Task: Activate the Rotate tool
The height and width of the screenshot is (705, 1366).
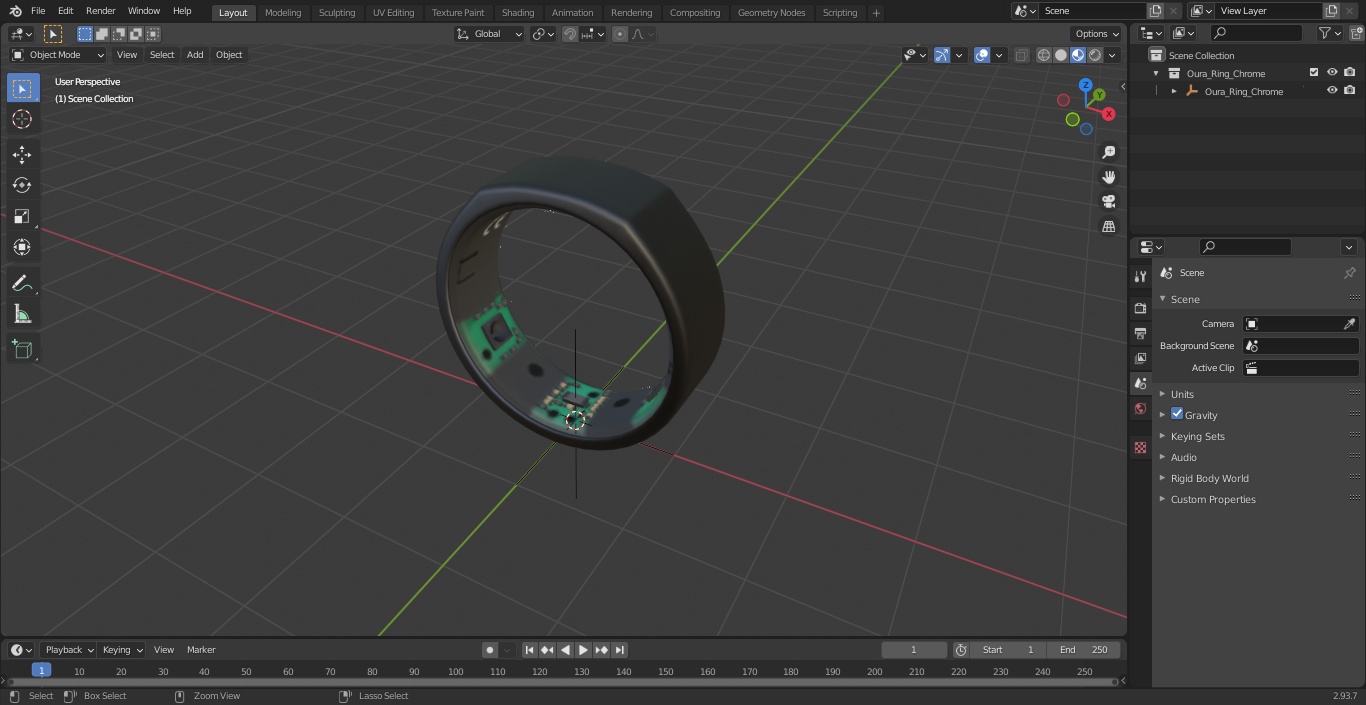Action: pos(22,185)
